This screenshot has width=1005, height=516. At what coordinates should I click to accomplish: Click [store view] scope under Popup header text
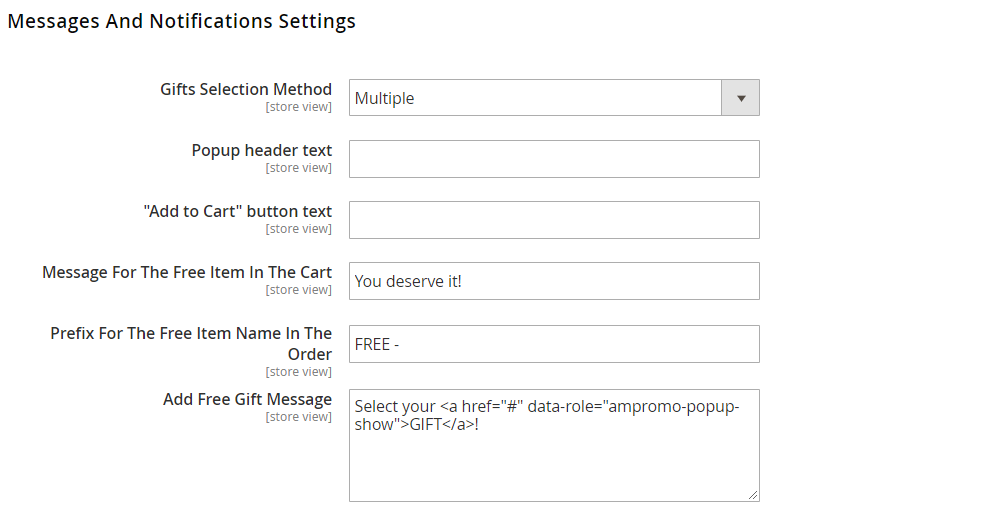click(298, 168)
